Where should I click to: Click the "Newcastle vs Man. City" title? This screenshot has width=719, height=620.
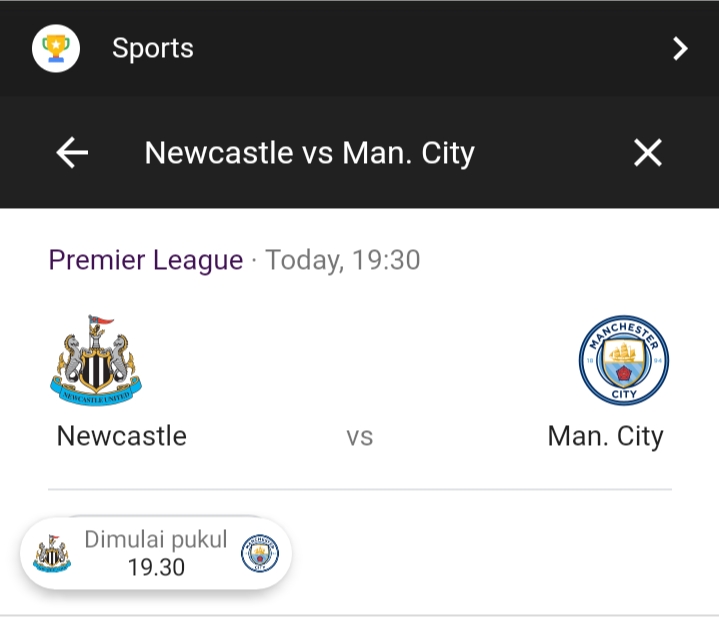click(x=309, y=153)
